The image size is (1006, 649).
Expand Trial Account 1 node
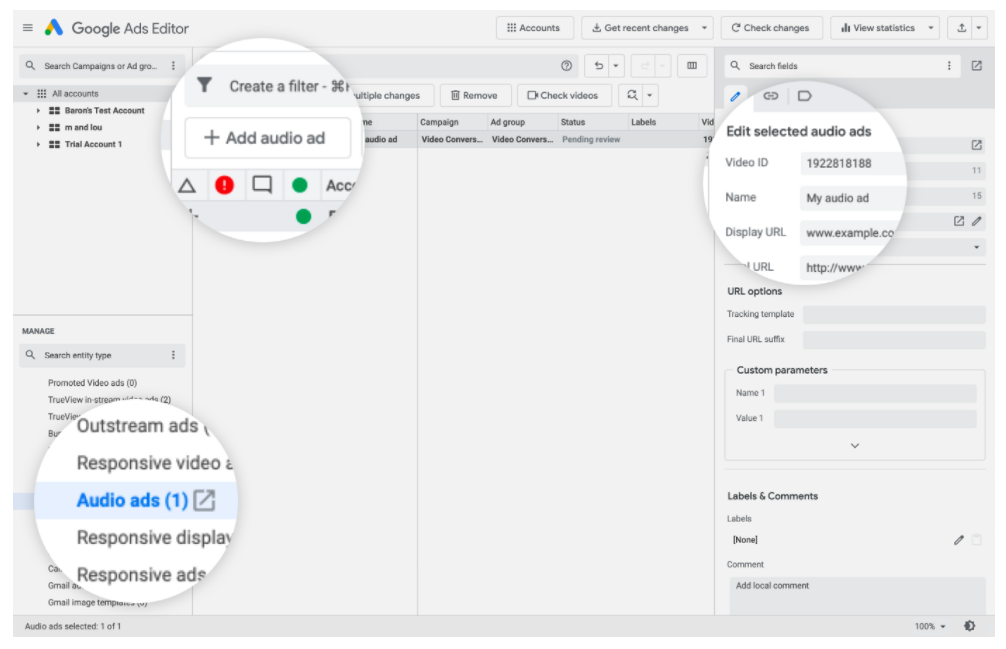pyautogui.click(x=38, y=144)
